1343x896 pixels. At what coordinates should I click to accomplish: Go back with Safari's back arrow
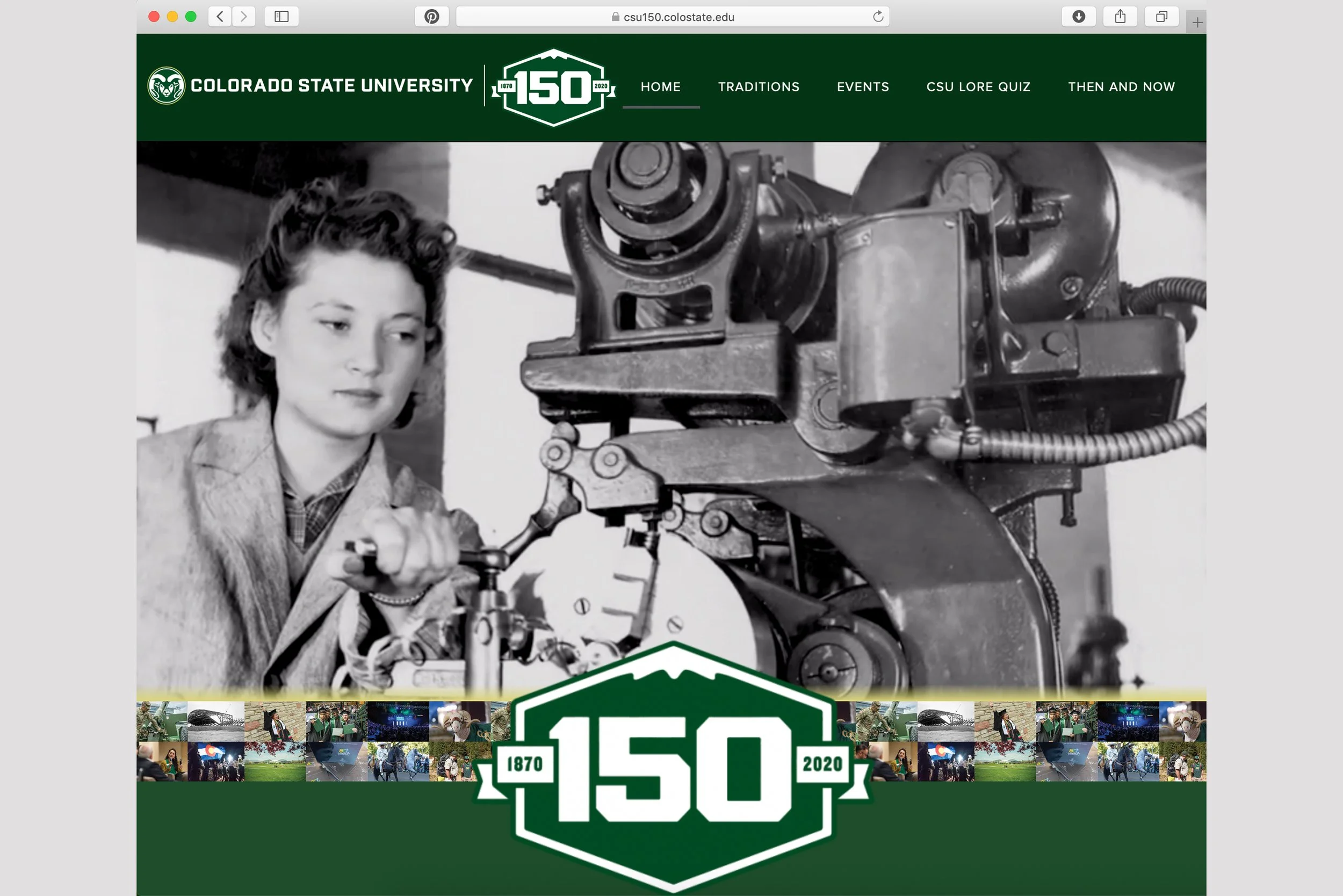click(x=220, y=17)
